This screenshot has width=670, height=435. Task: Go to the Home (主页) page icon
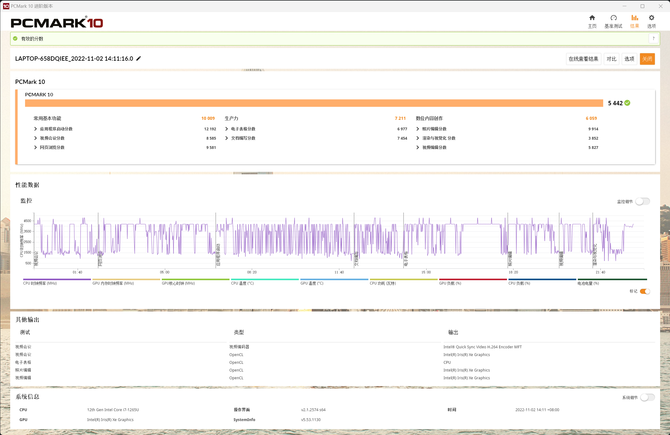tap(592, 18)
